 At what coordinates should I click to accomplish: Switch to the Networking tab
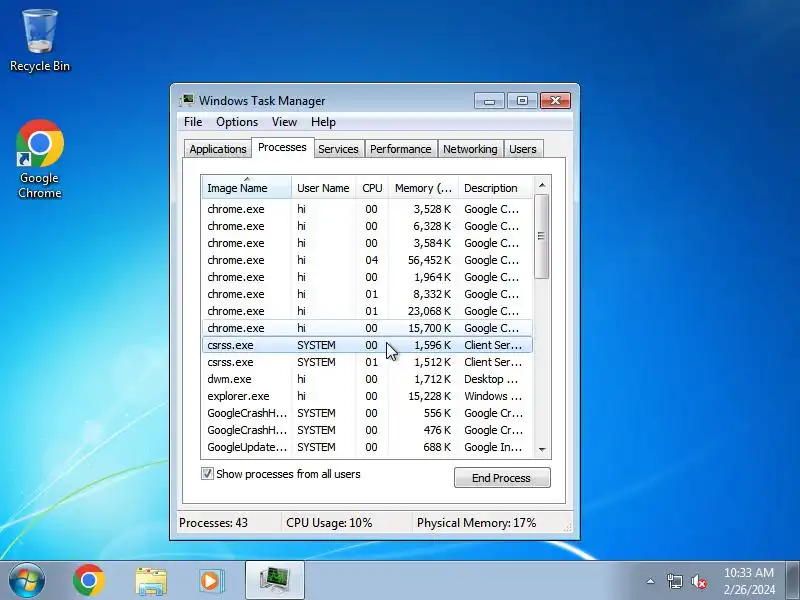[x=470, y=149]
